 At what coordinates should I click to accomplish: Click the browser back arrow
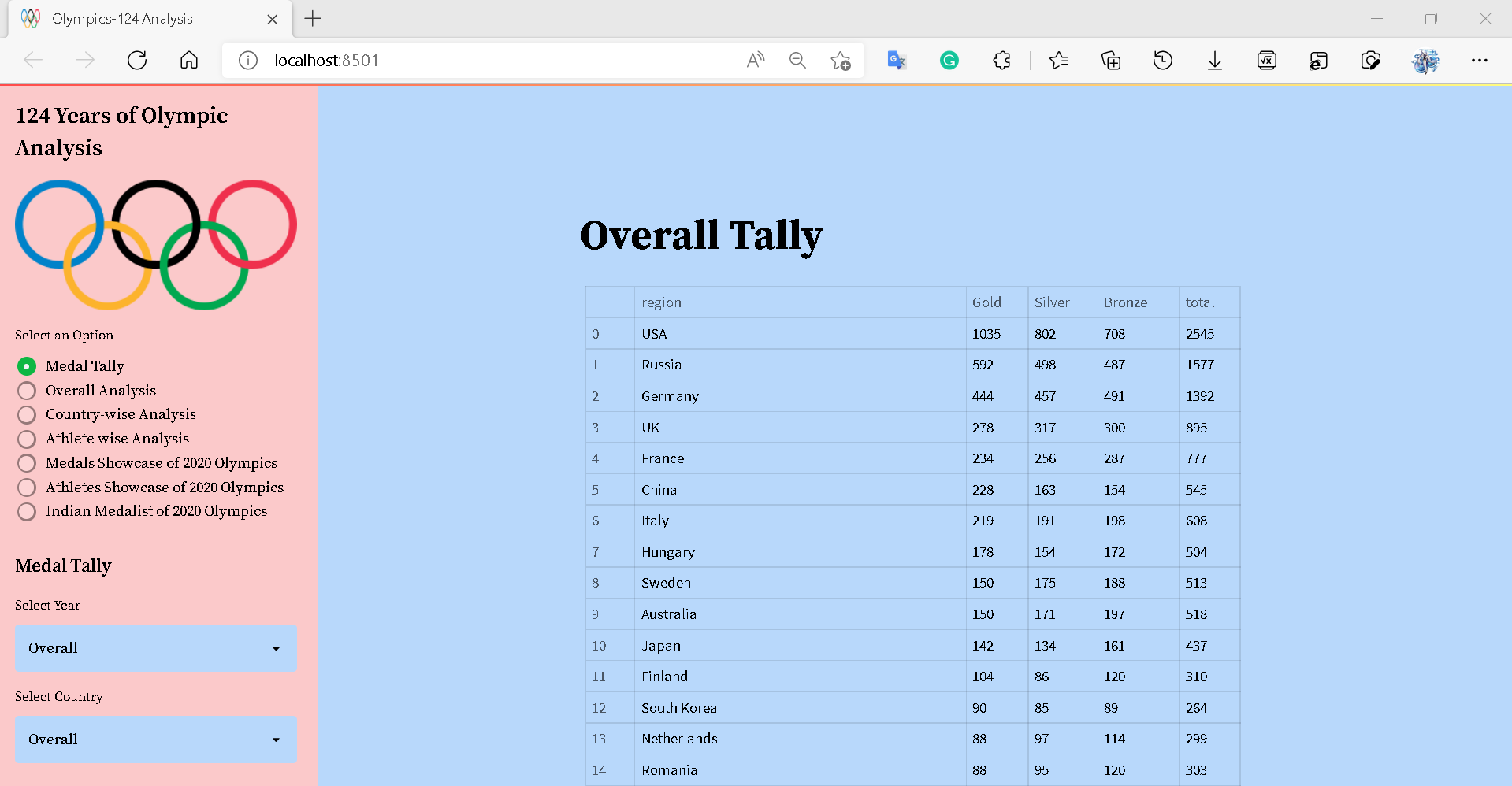coord(33,60)
